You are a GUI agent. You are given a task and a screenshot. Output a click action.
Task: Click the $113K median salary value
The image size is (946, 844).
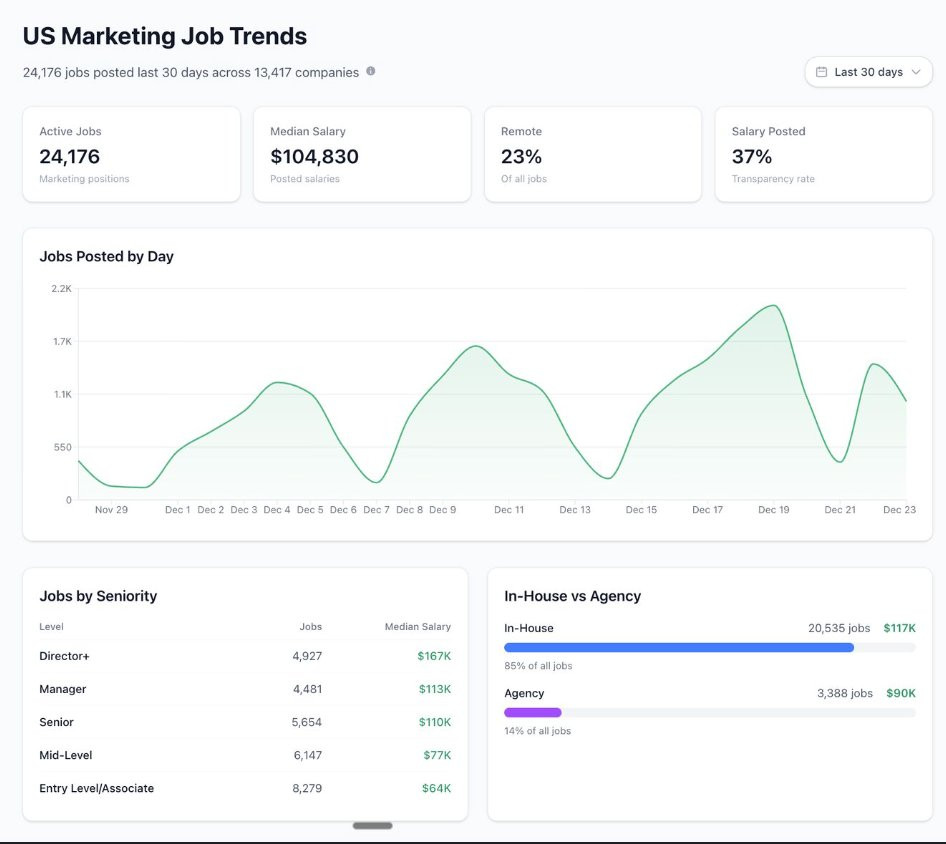tap(434, 689)
